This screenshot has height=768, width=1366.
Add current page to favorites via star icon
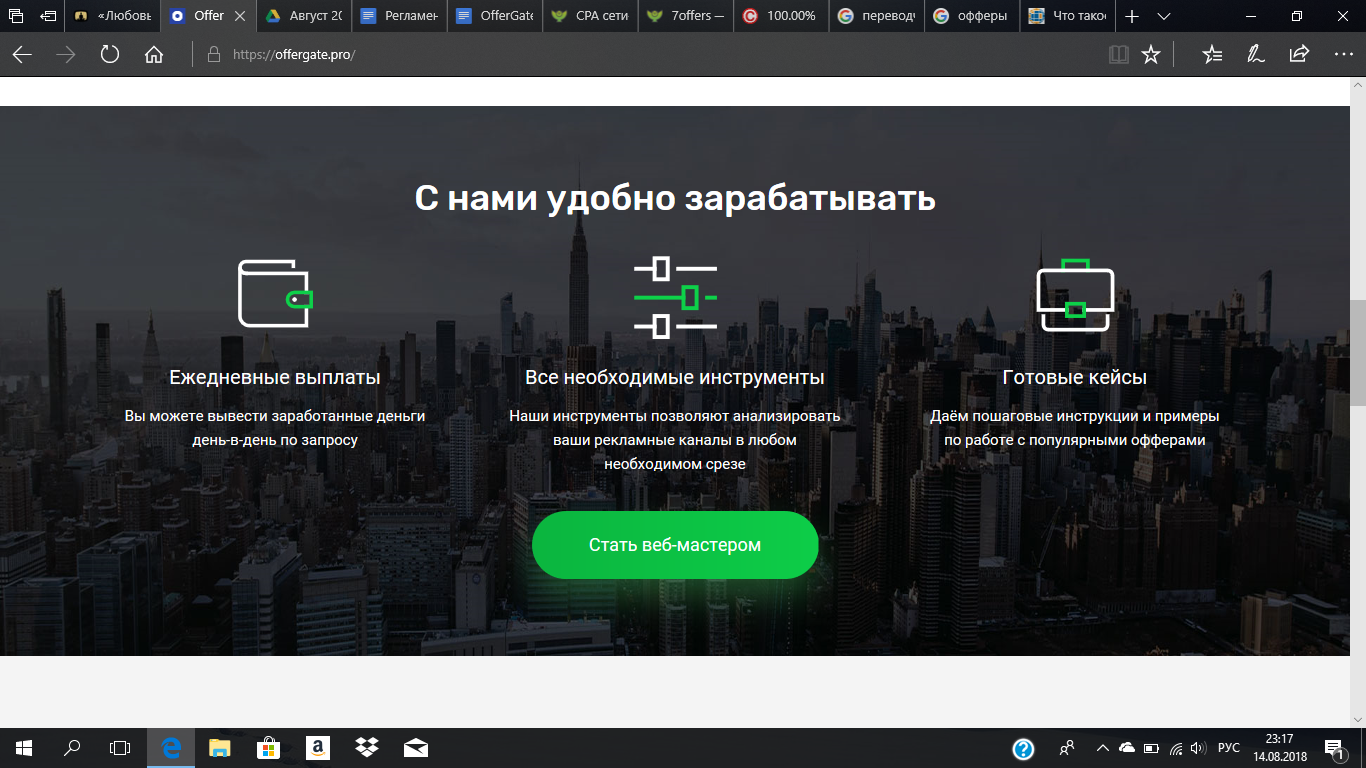click(1148, 54)
